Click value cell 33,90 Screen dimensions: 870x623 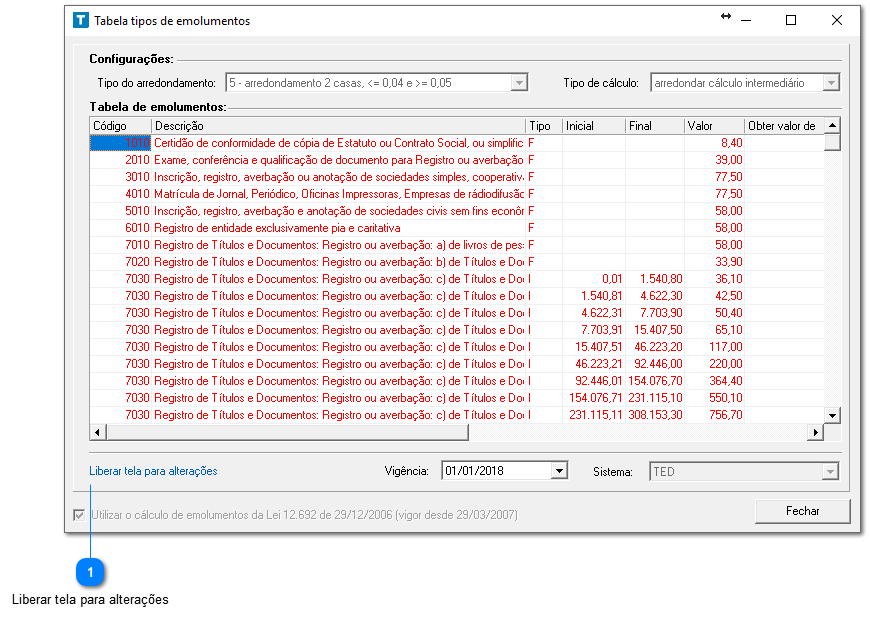click(x=714, y=262)
